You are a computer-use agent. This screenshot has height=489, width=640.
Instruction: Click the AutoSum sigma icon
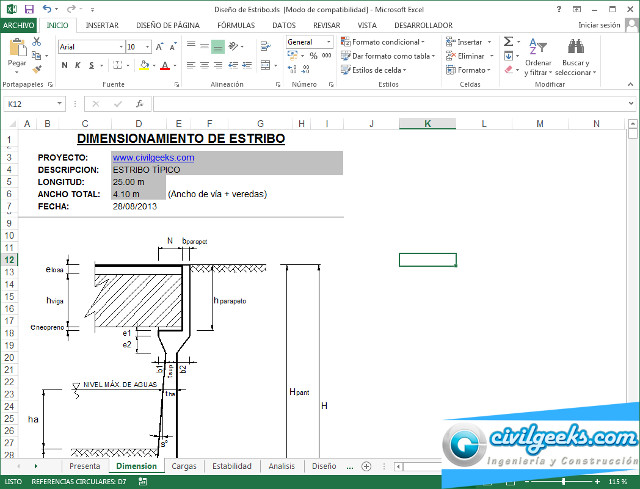(509, 43)
